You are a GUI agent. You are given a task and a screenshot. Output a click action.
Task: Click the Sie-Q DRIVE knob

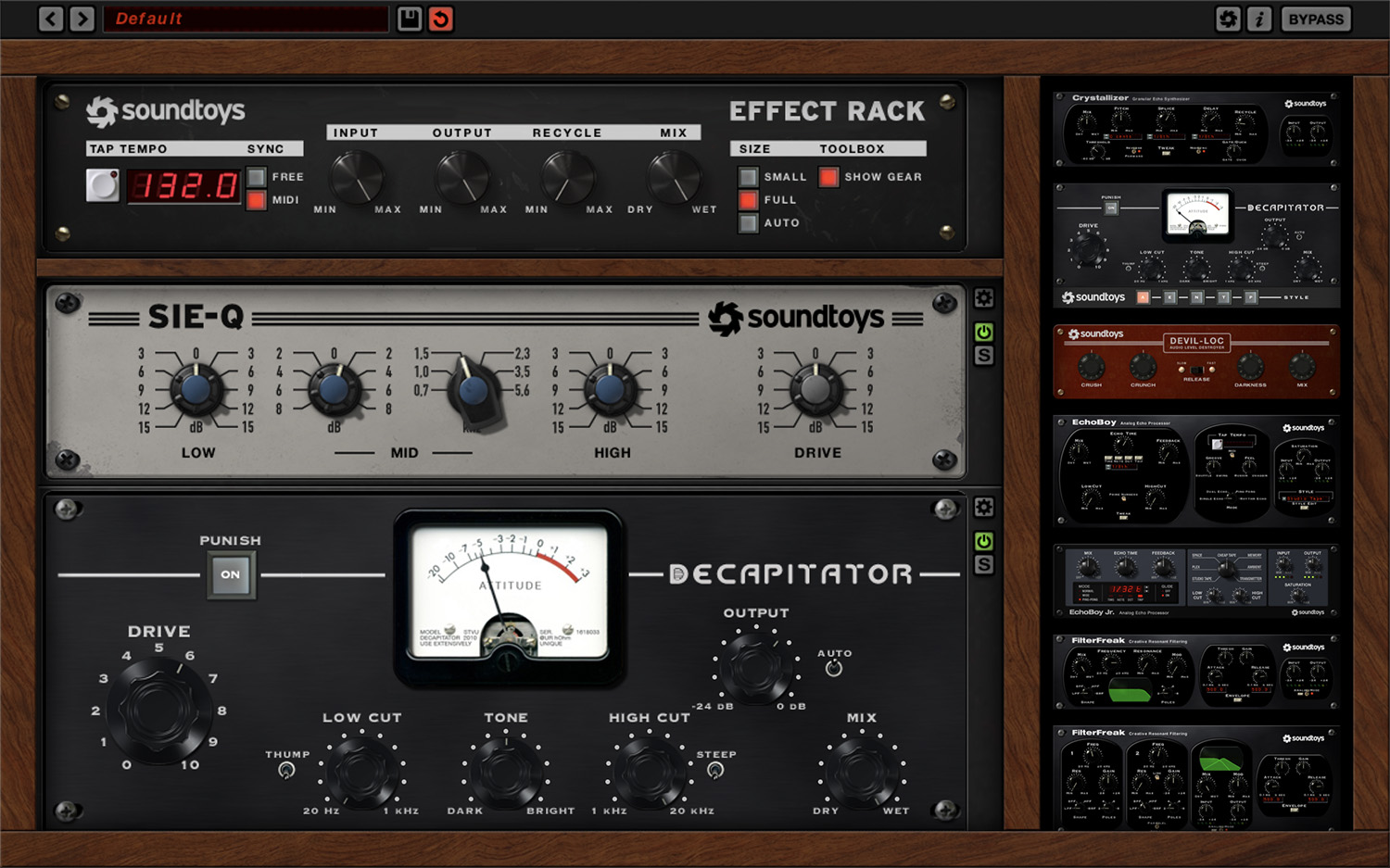click(x=815, y=390)
